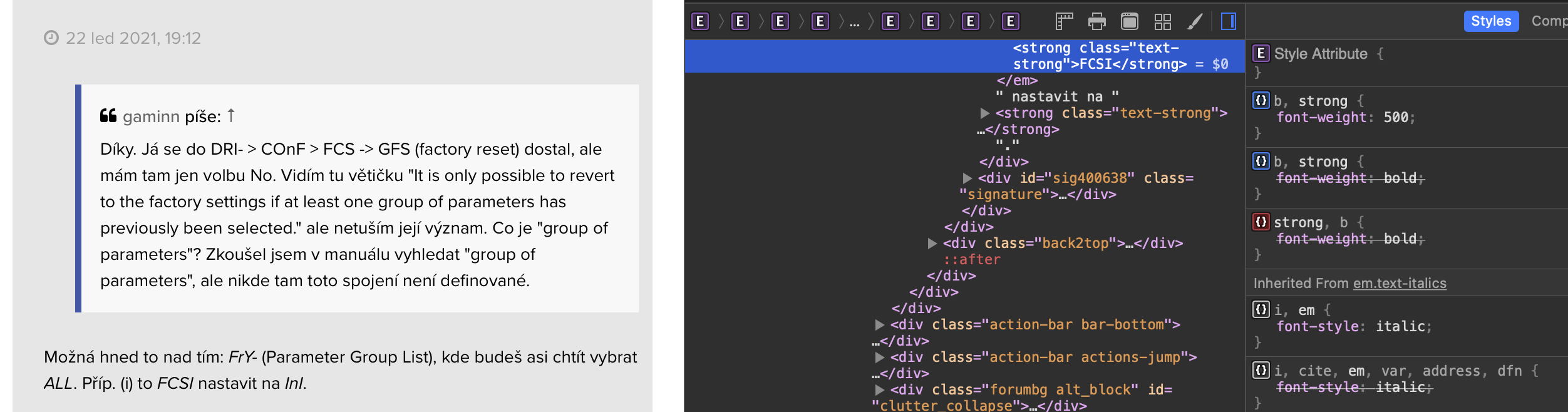Expand the div id="sig400638" signature node
Screen dimensions: 1568x412
967,178
